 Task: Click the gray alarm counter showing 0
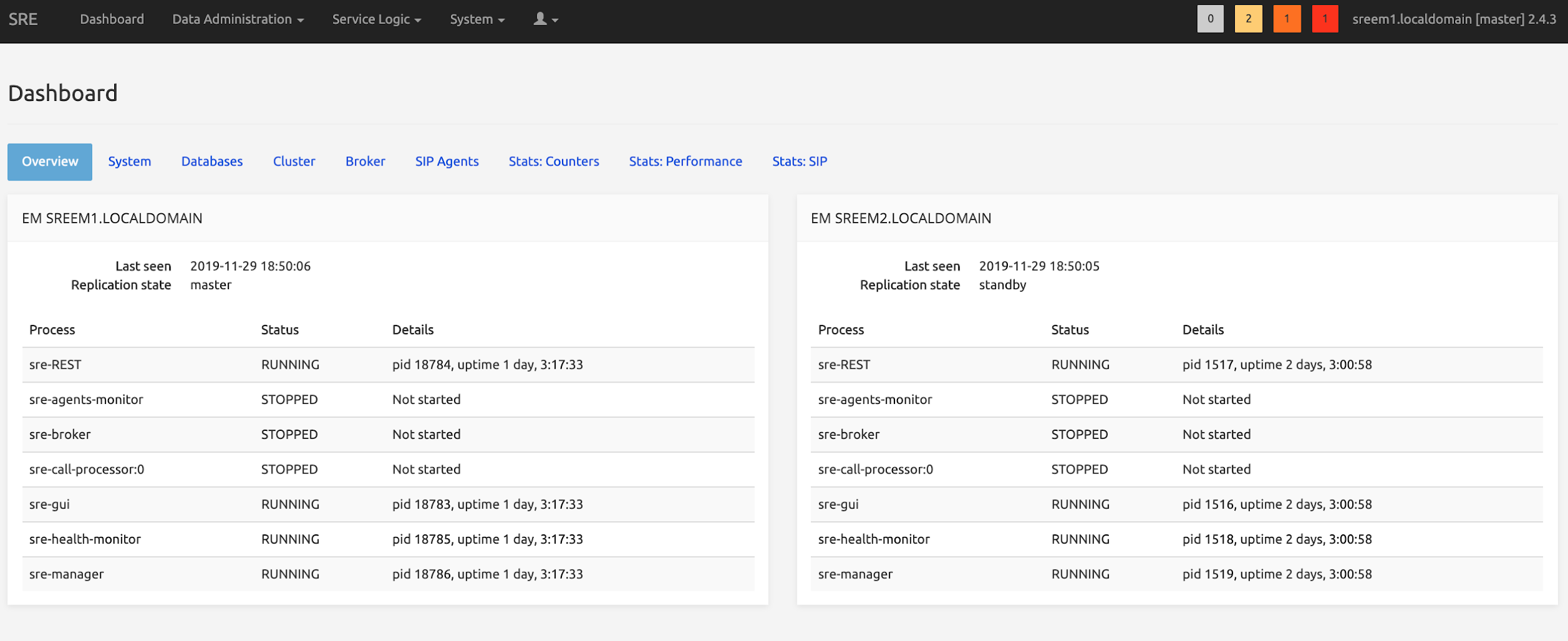[x=1210, y=19]
